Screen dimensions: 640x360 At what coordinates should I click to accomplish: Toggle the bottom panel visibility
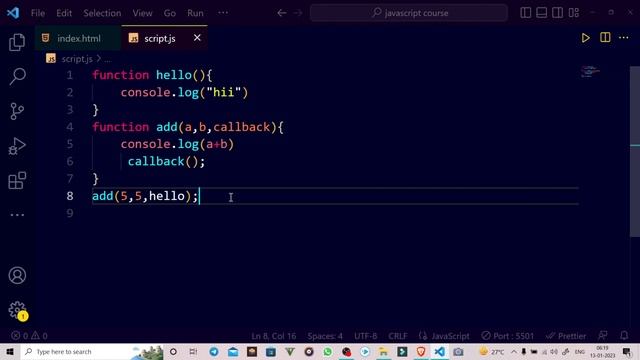click(x=542, y=13)
